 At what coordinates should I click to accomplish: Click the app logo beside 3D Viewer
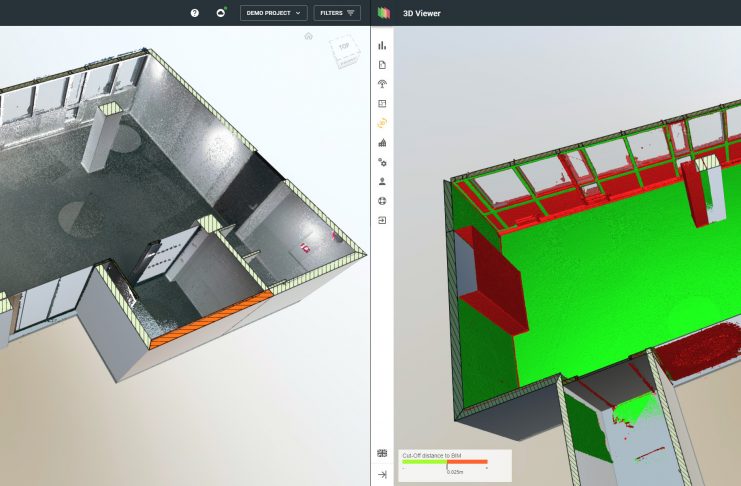382,13
